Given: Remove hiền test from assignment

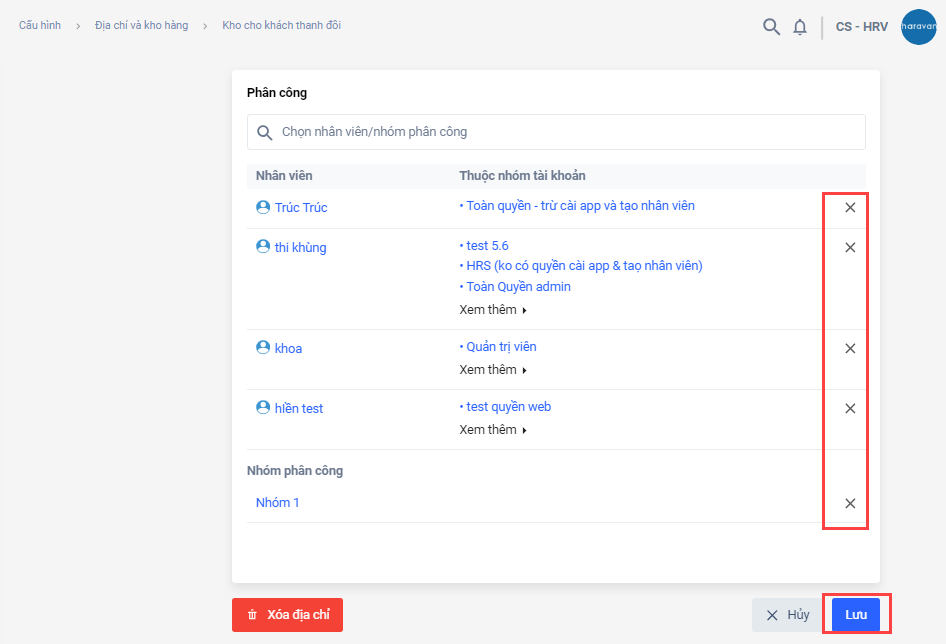Looking at the screenshot, I should 850,409.
